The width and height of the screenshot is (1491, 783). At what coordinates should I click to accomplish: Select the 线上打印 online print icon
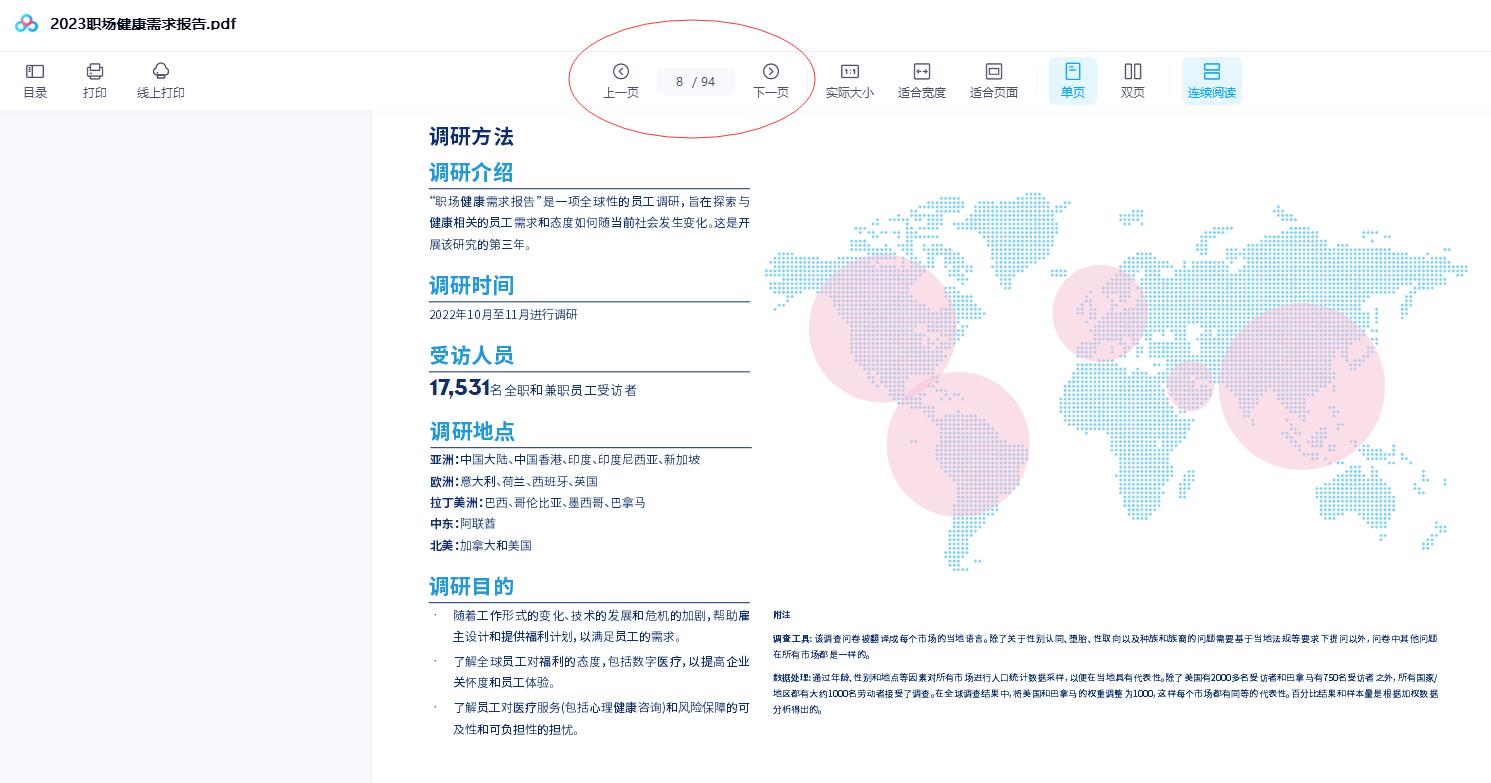(160, 80)
